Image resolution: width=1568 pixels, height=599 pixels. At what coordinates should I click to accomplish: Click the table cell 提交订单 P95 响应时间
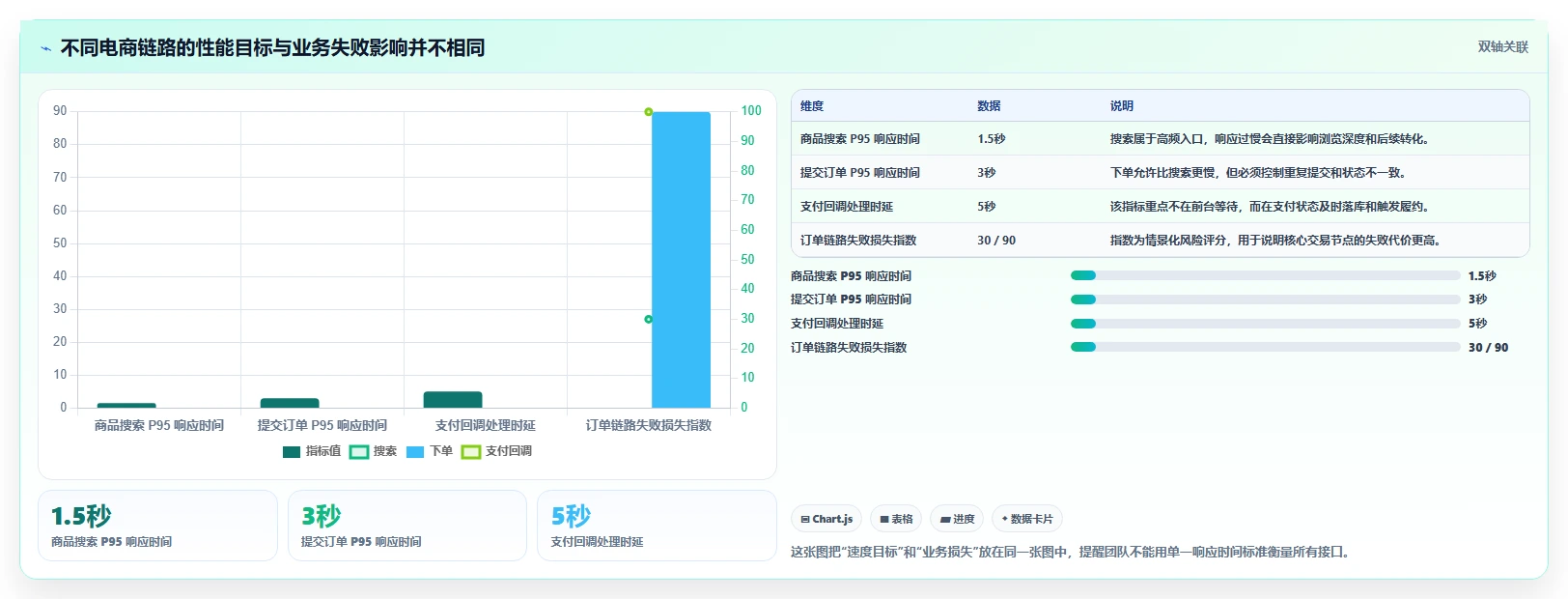860,173
